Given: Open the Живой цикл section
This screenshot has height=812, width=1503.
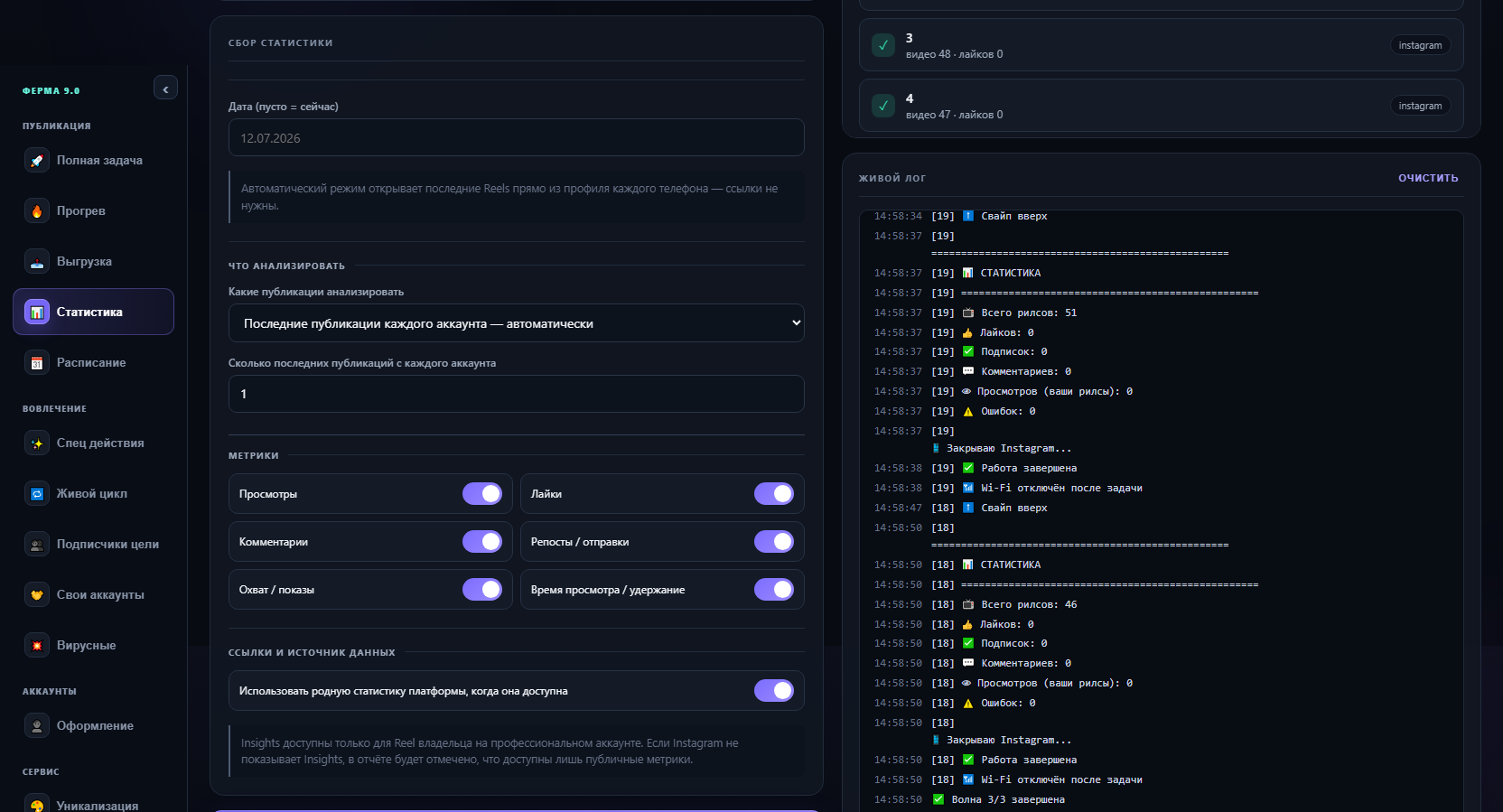Looking at the screenshot, I should pos(94,494).
